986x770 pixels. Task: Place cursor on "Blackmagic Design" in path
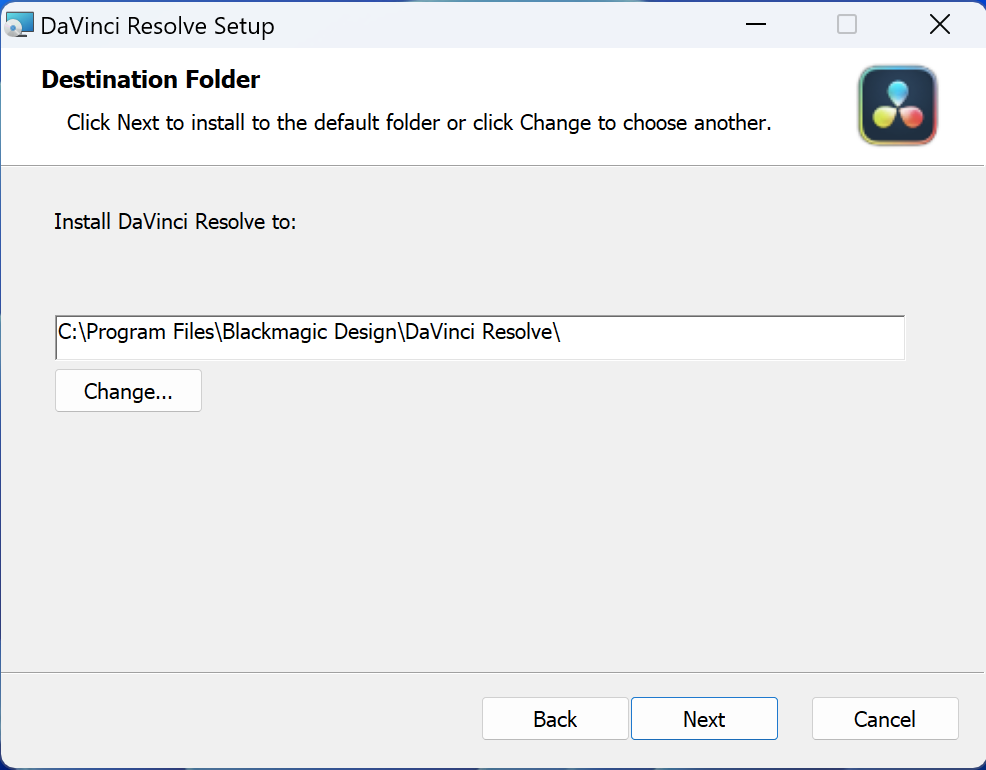click(x=310, y=333)
